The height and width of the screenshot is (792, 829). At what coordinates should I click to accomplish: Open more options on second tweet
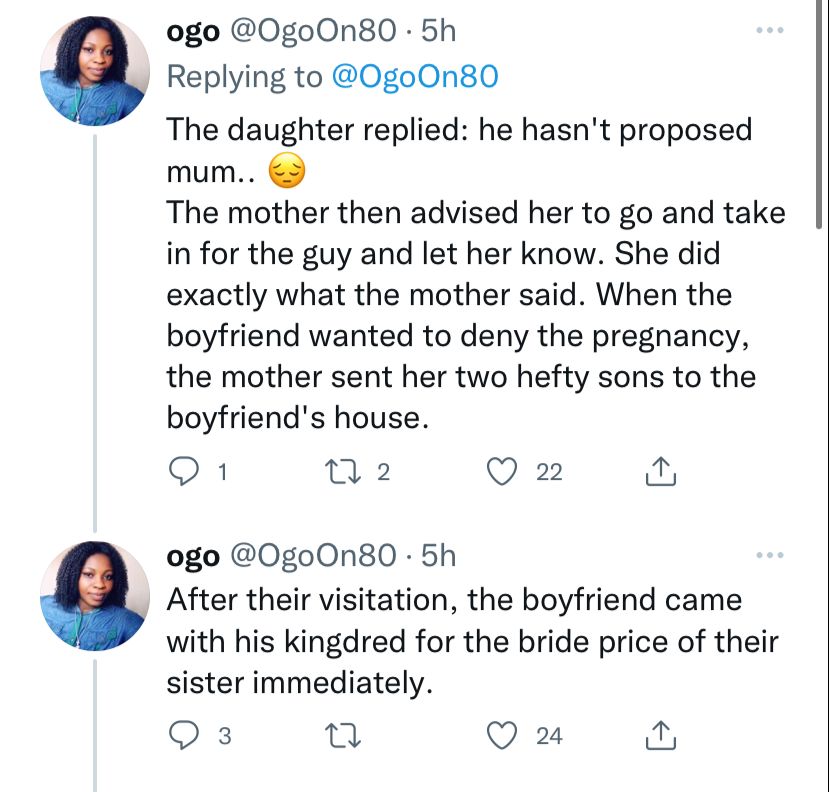point(770,556)
